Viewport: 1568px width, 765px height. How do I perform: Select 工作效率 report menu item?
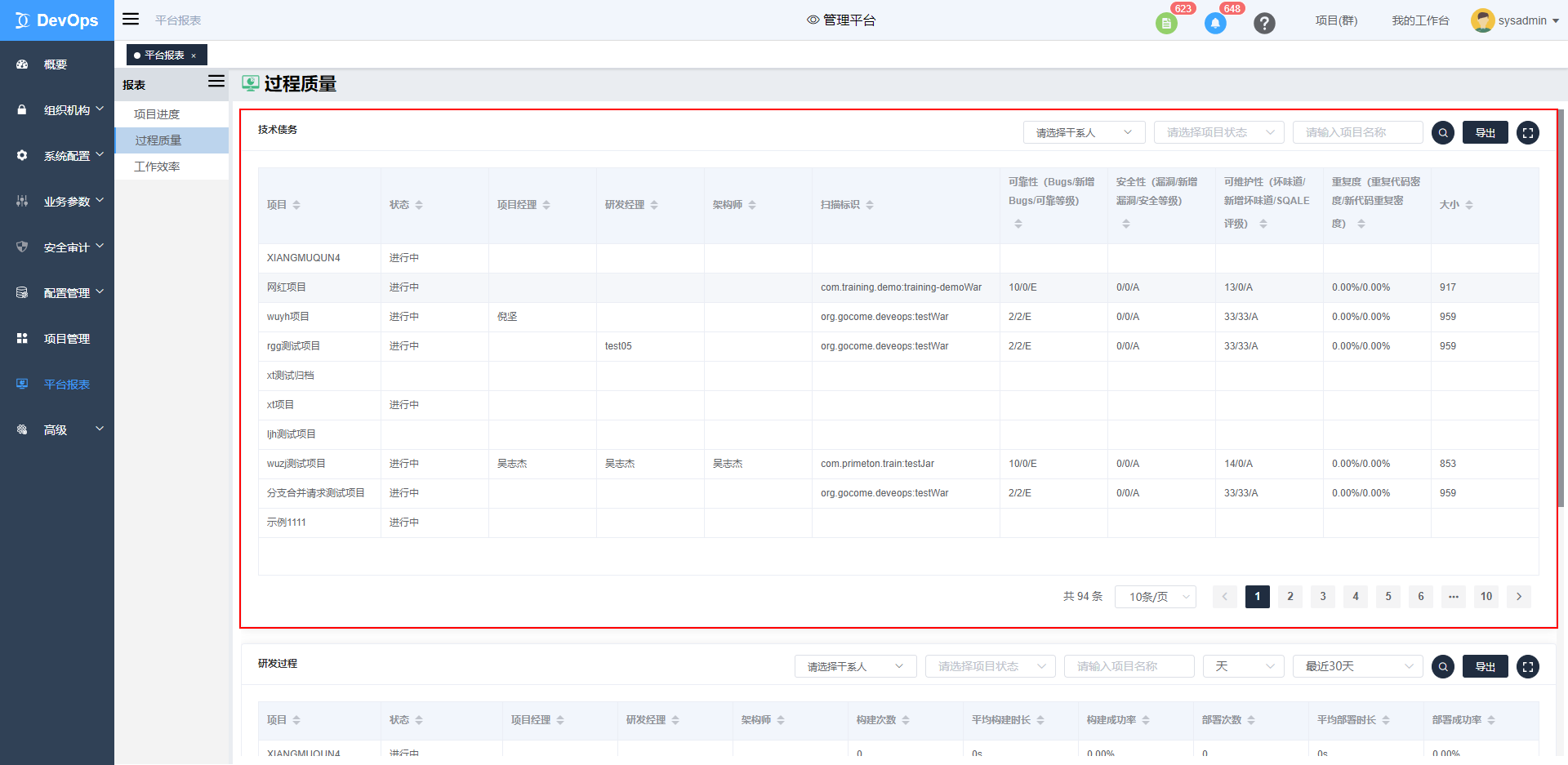click(x=171, y=167)
